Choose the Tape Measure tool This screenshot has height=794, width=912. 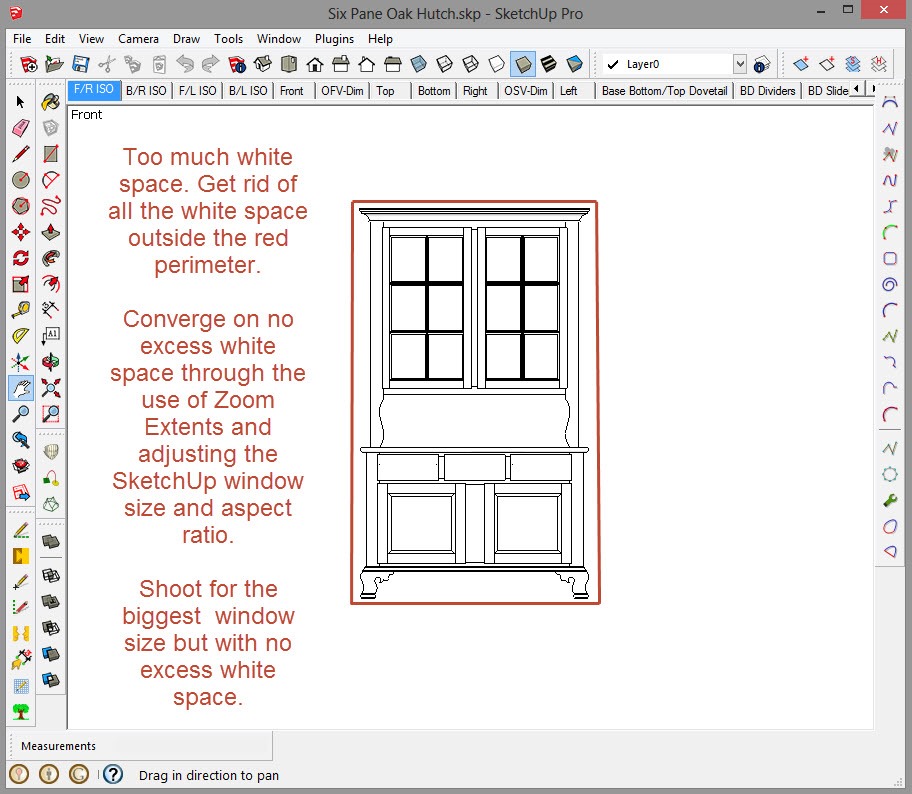(x=20, y=310)
